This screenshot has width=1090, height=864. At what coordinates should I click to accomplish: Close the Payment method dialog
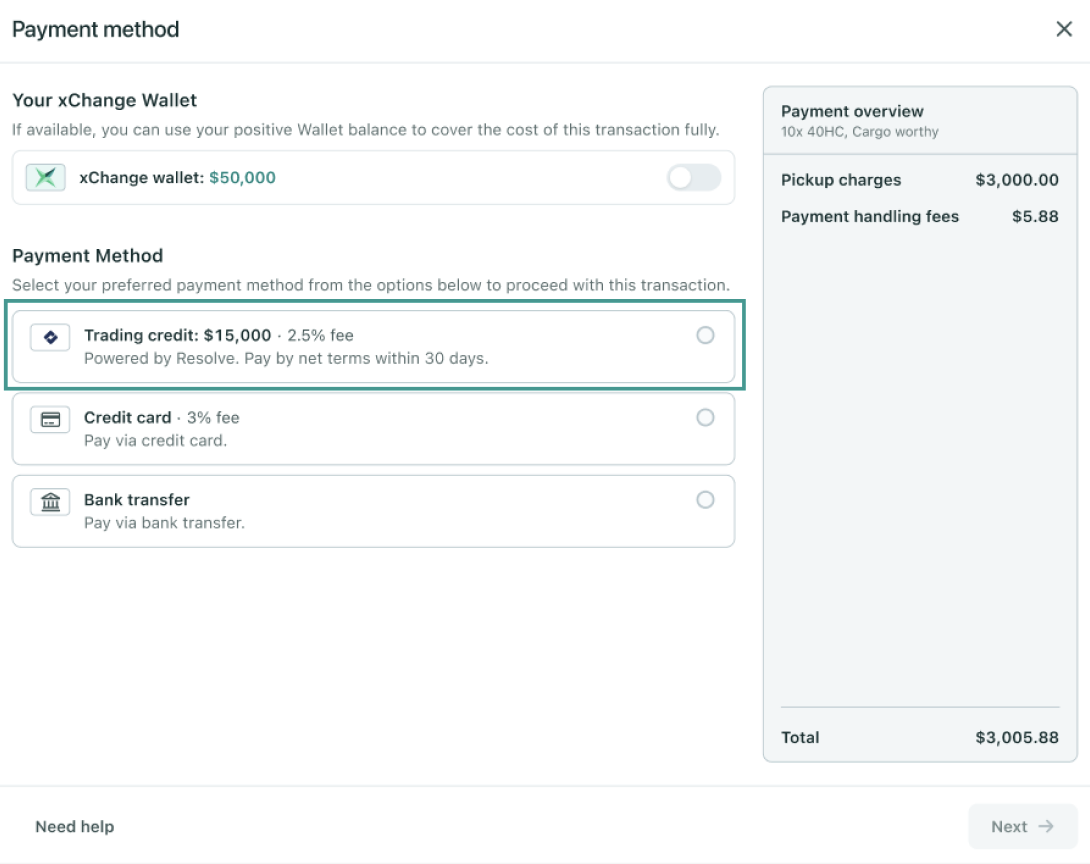pos(1064,29)
